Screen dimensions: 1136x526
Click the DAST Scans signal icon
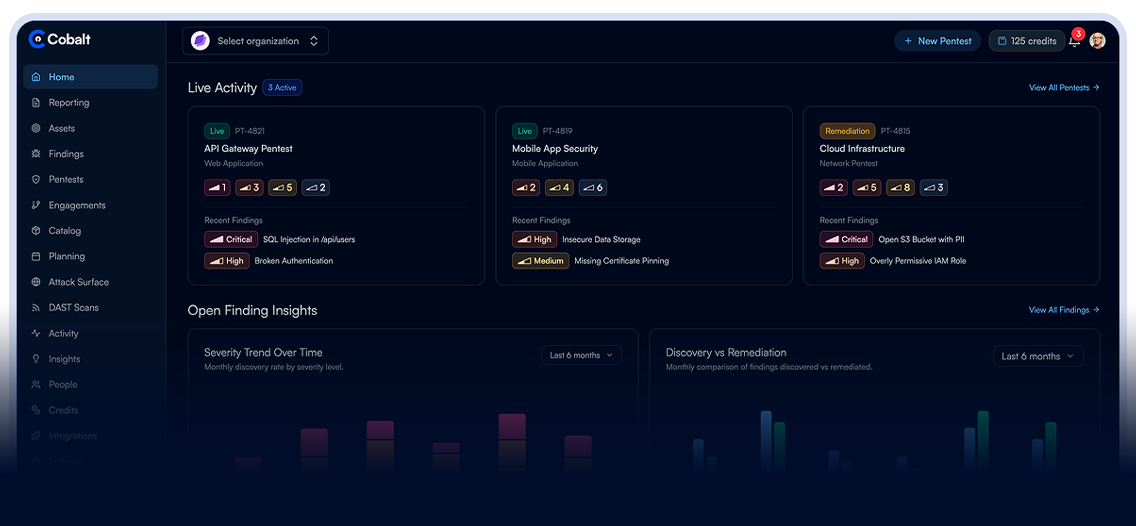click(x=36, y=307)
